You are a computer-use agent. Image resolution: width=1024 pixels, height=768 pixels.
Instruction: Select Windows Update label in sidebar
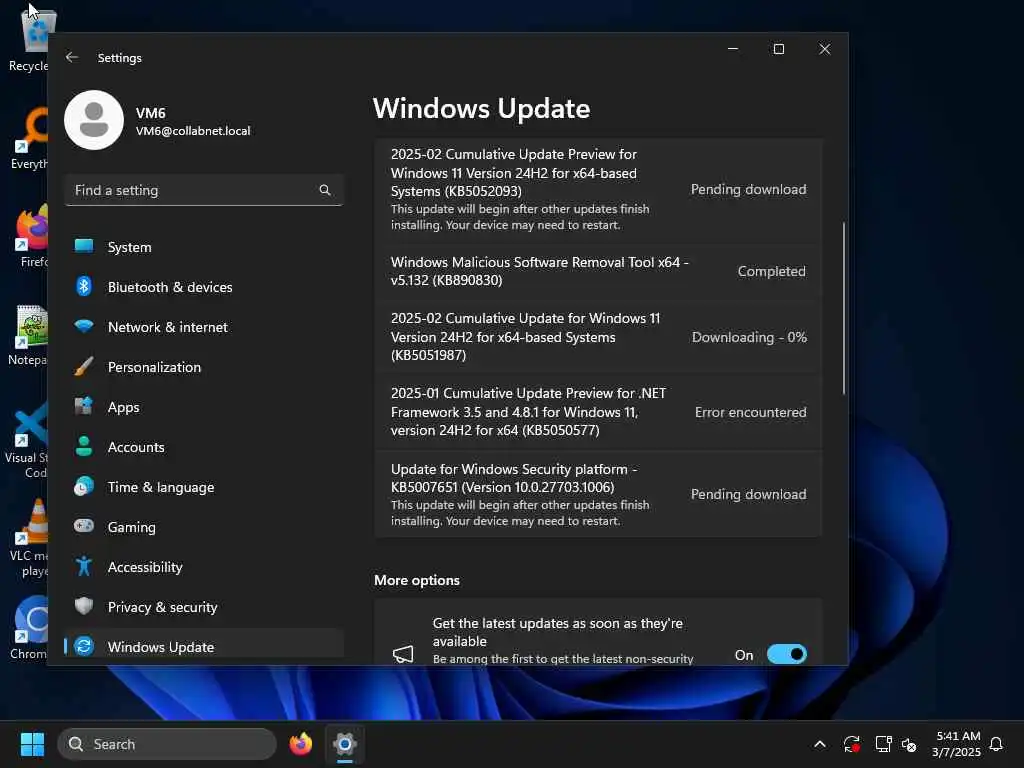pyautogui.click(x=161, y=647)
